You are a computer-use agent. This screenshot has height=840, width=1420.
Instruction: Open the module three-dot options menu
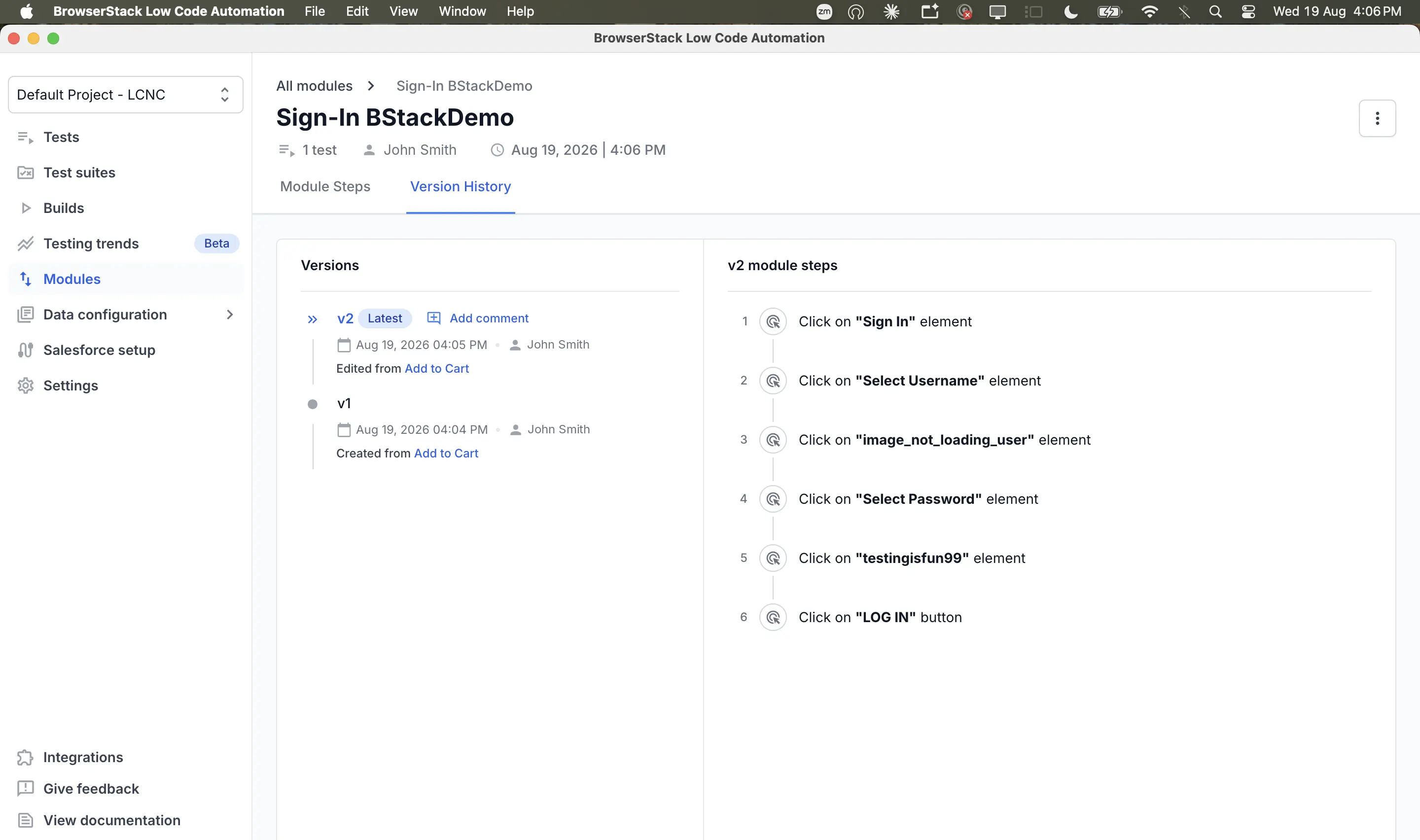(1377, 118)
